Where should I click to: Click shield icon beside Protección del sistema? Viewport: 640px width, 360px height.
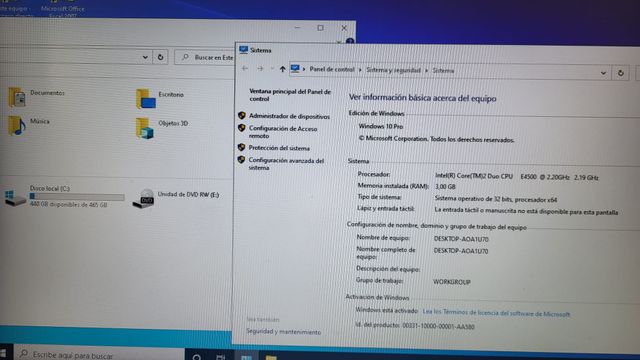tap(241, 147)
